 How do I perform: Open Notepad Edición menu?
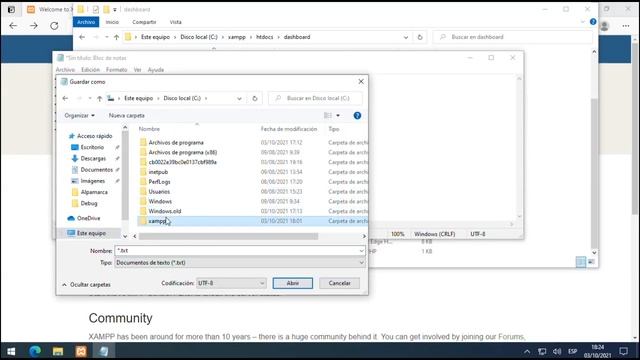tap(90, 70)
